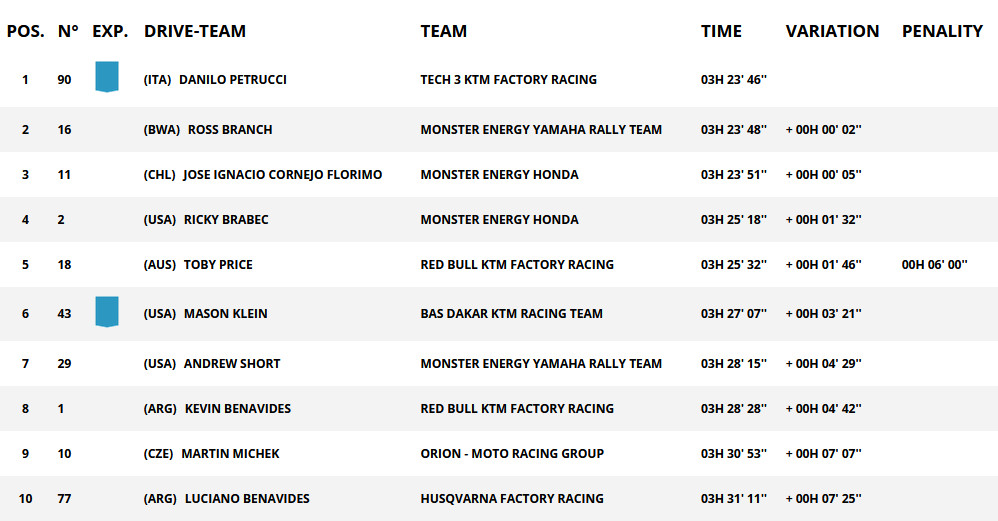Viewport: 998px width, 521px height.
Task: Click the VARIATION column header
Action: [832, 31]
